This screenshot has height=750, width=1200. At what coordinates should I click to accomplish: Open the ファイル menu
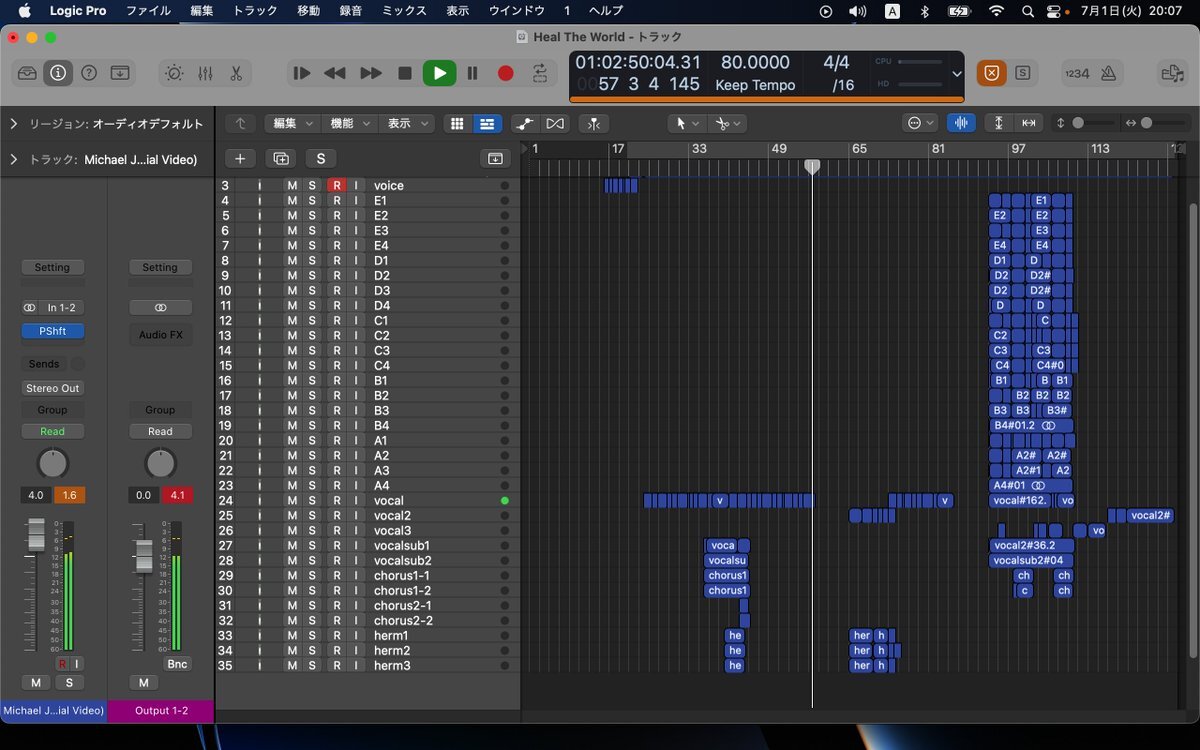click(x=148, y=11)
